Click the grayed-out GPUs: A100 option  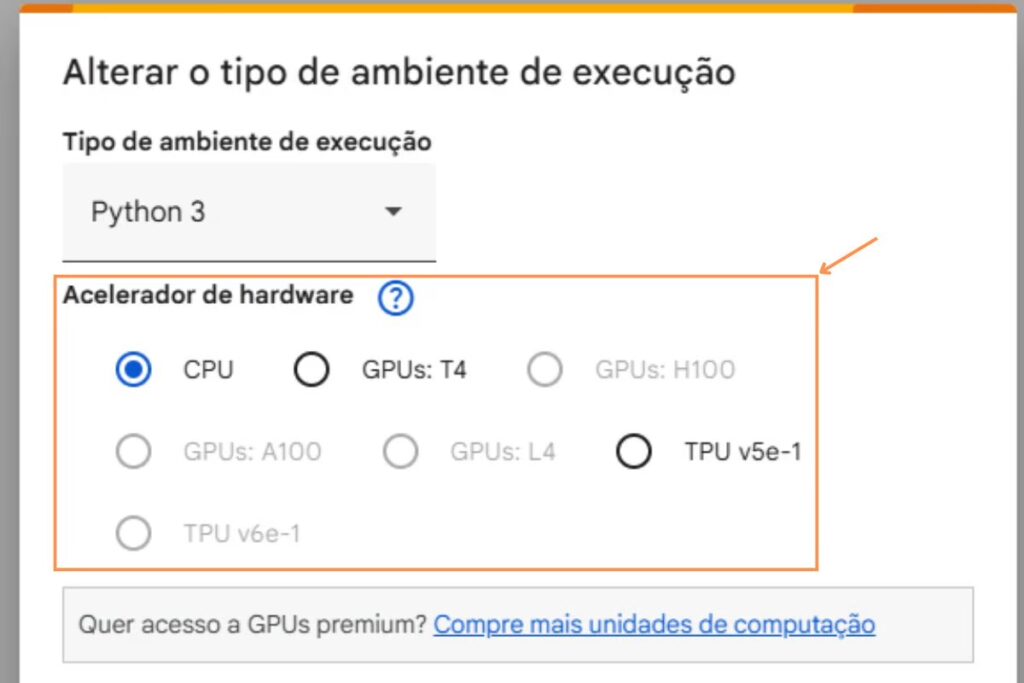click(x=133, y=451)
